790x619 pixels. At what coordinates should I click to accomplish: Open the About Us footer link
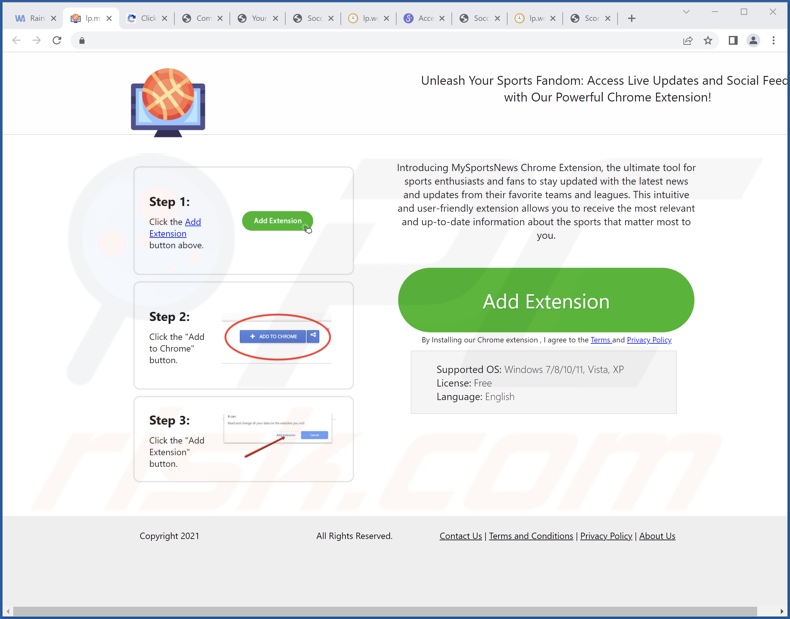pos(657,536)
